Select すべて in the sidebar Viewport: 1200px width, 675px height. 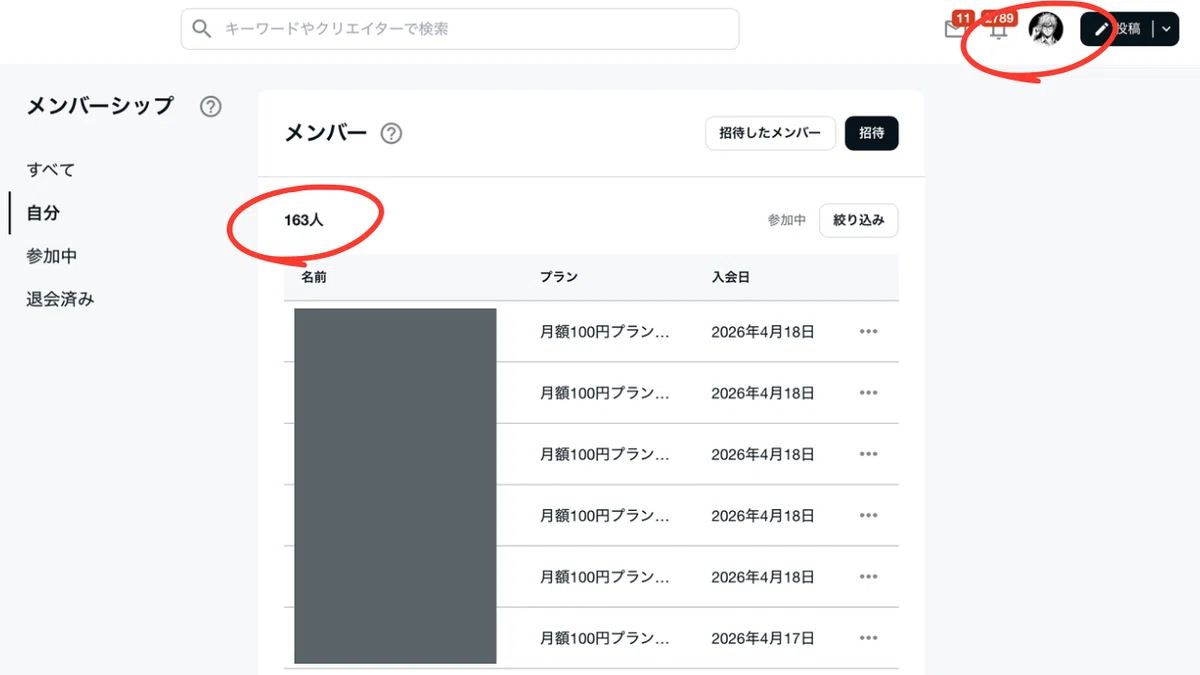[50, 170]
